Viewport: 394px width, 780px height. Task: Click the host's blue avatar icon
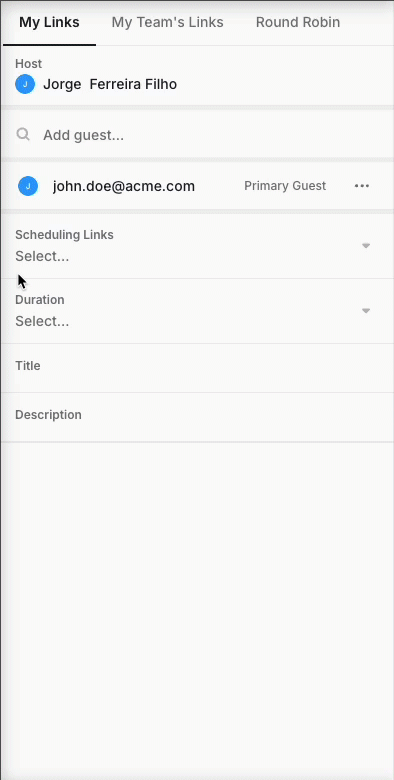click(25, 84)
